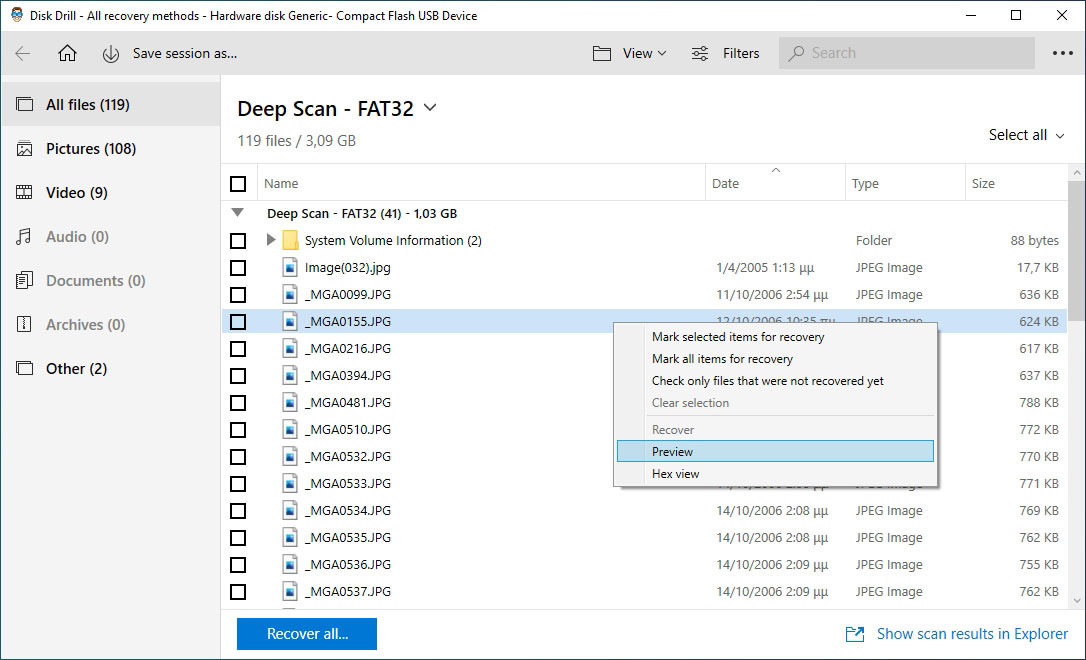Choose Check only files not recovered yet
The image size is (1086, 660).
coord(775,381)
